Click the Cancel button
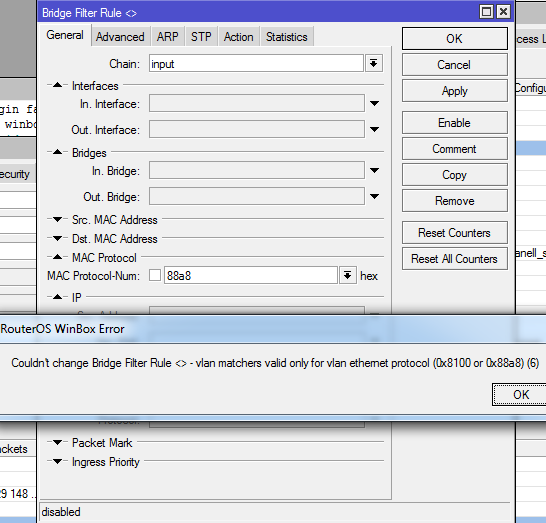 click(454, 65)
